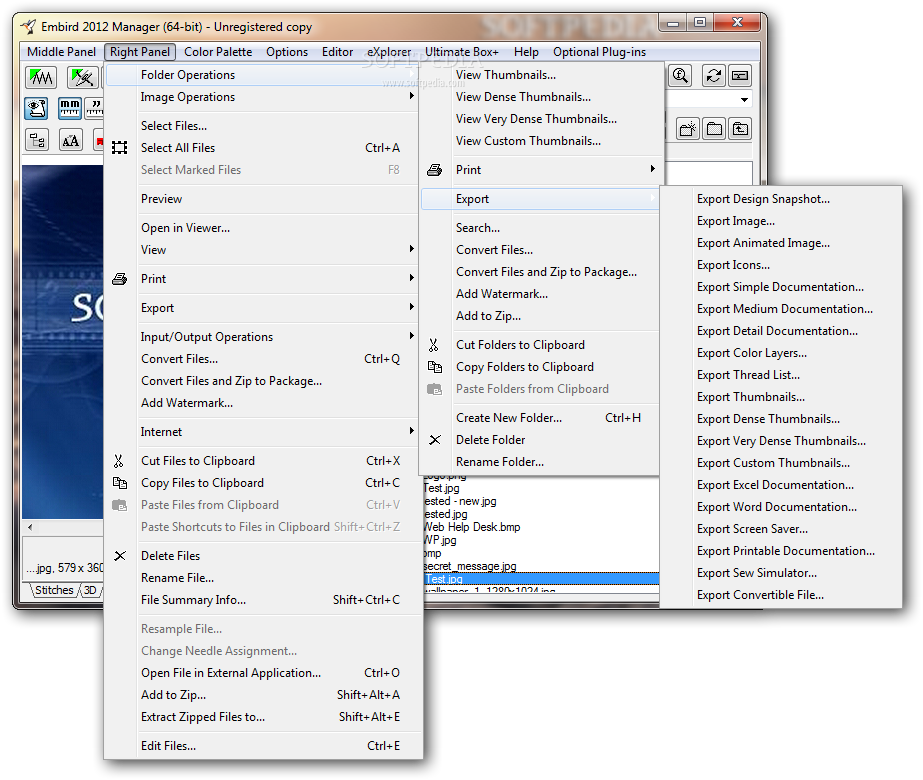
Task: Choose Edit Files... at menu bottom
Action: (168, 746)
